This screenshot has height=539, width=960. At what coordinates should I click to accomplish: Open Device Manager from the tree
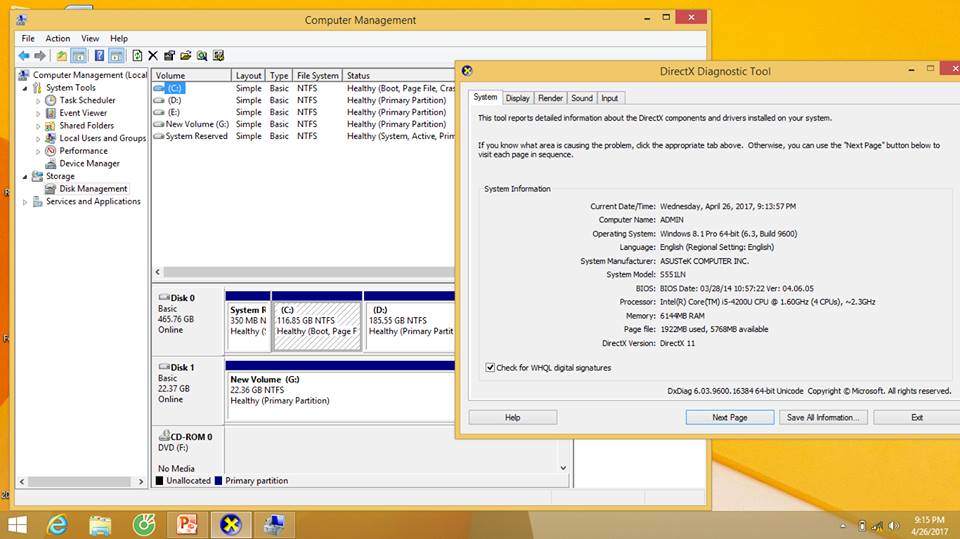pyautogui.click(x=89, y=164)
